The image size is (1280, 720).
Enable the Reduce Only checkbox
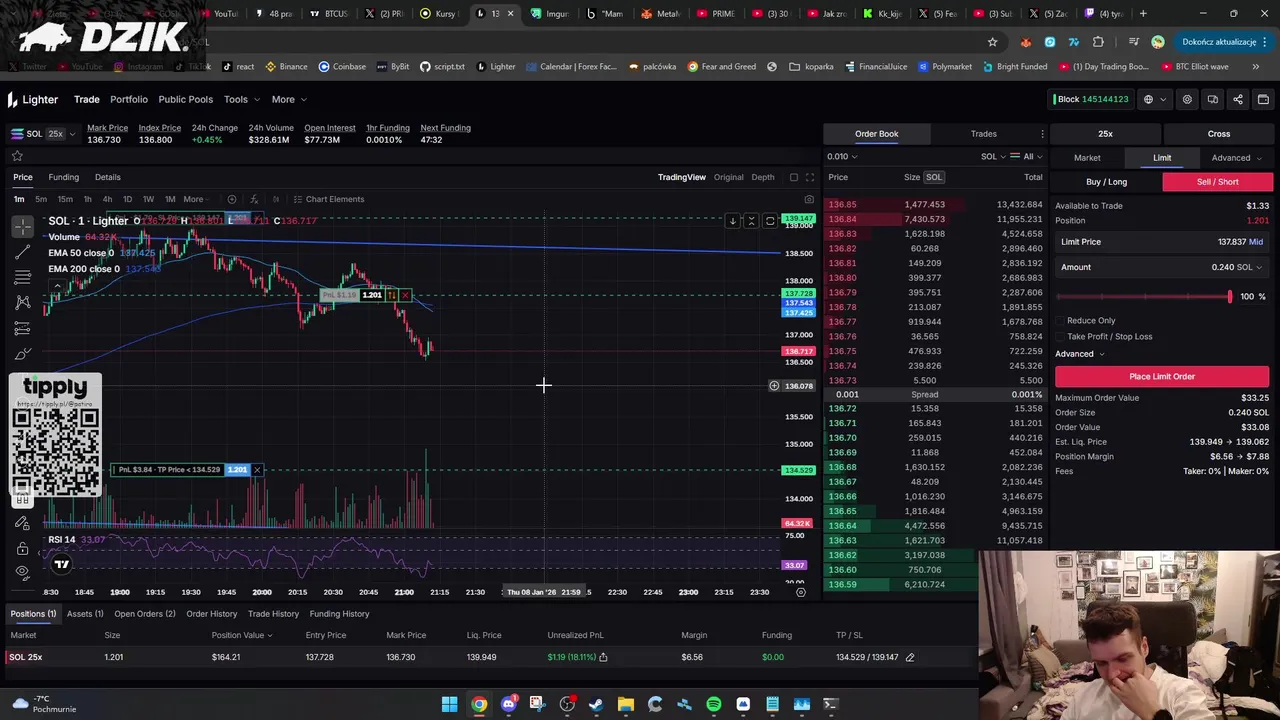1060,321
